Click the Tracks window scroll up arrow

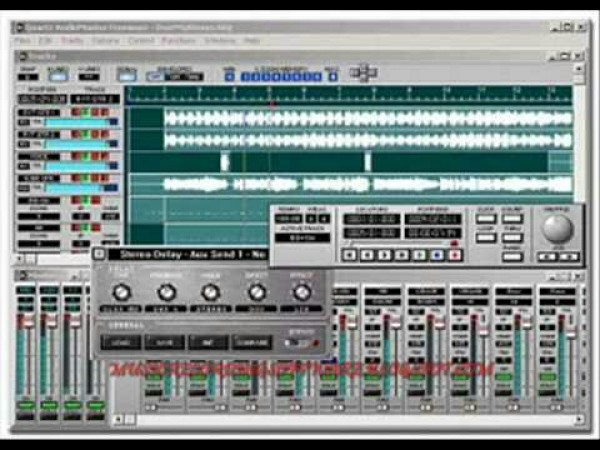(x=579, y=69)
